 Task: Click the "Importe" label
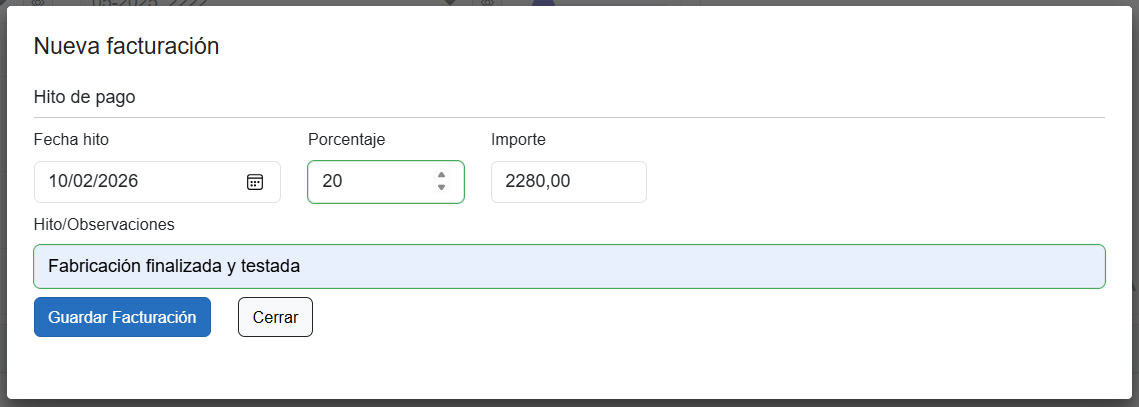[x=518, y=139]
